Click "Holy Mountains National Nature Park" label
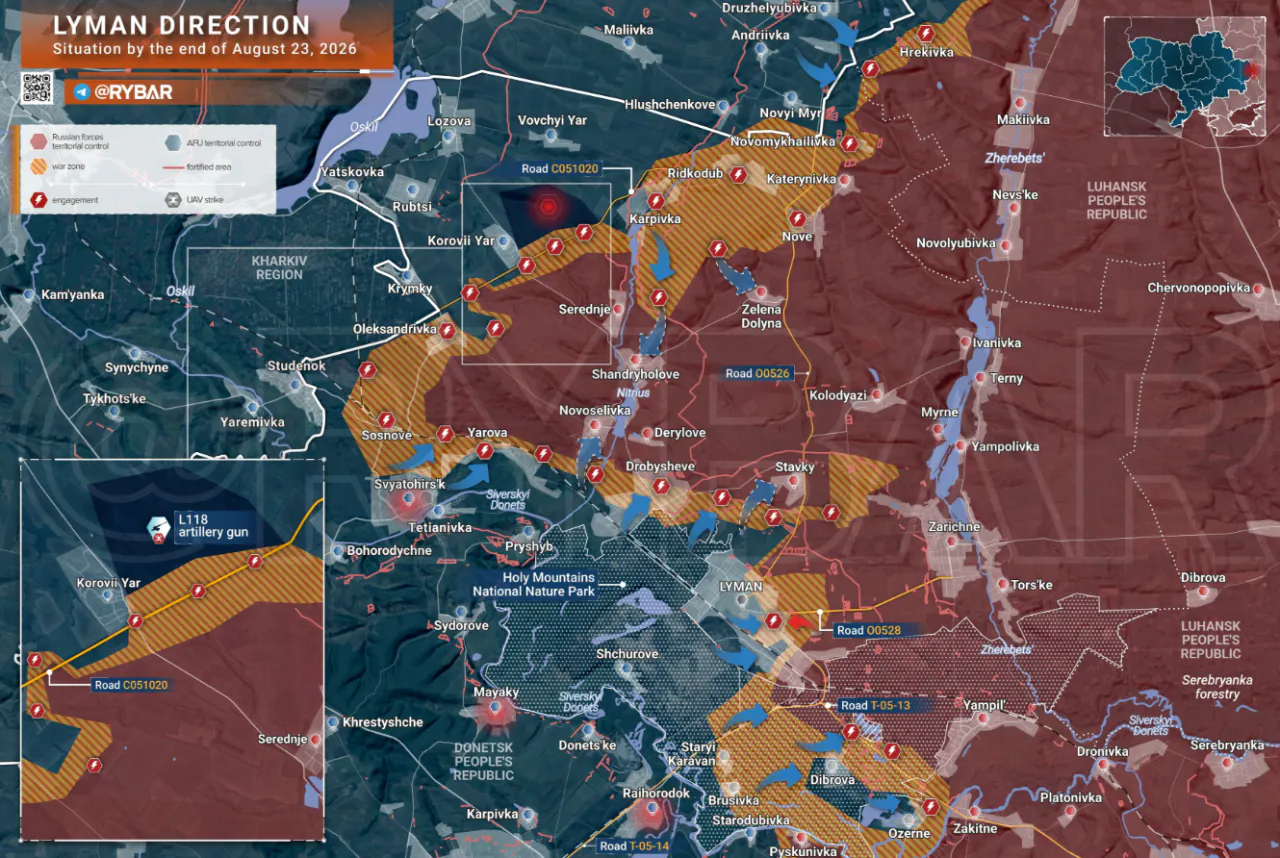 click(534, 584)
